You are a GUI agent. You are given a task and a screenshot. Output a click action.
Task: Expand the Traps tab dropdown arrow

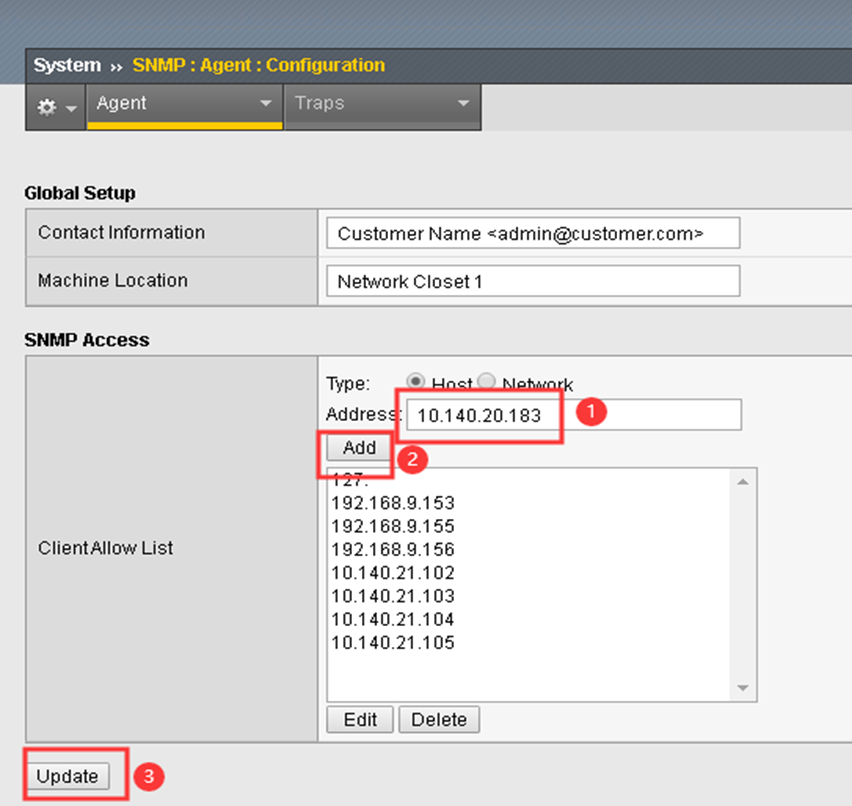tap(463, 103)
